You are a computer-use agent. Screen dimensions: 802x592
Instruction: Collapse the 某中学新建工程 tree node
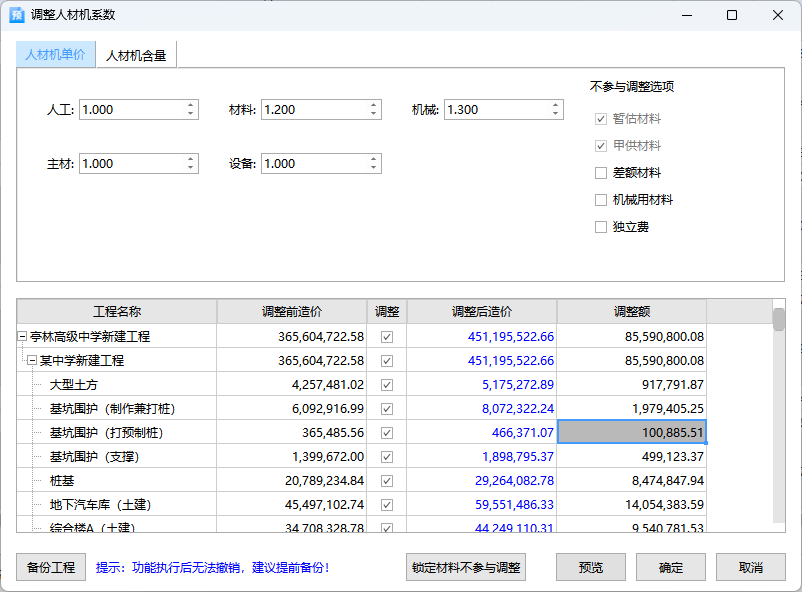pos(32,361)
